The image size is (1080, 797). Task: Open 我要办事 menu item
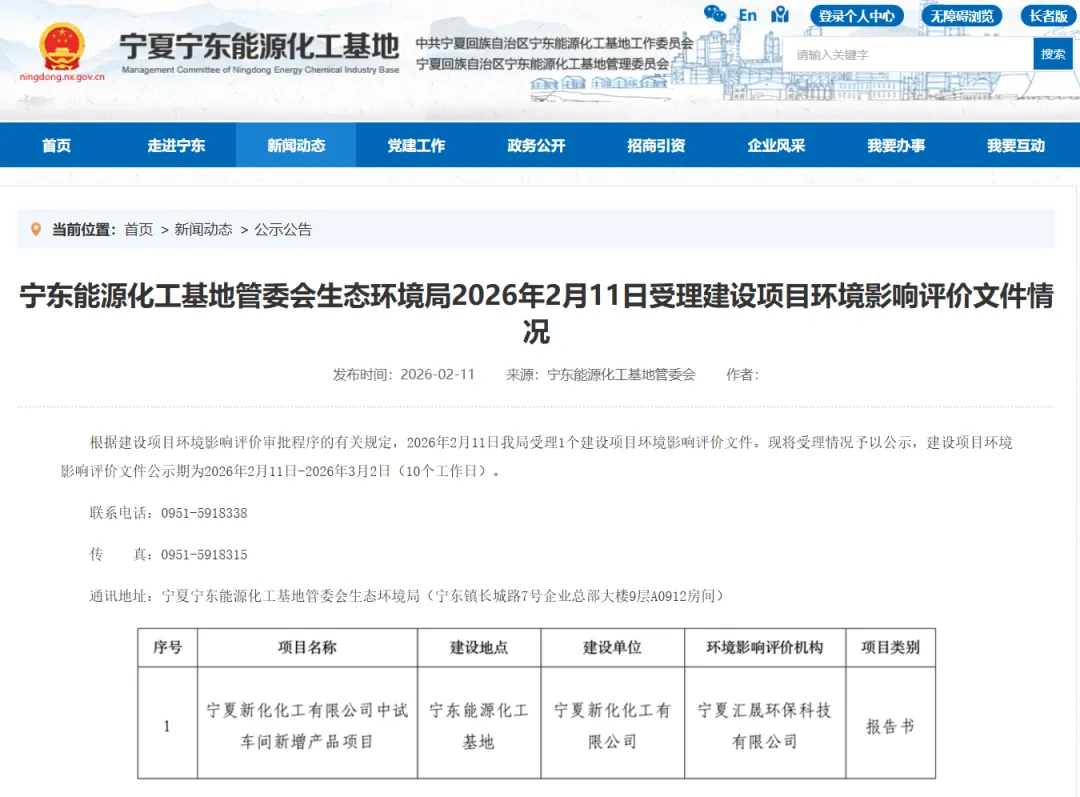[896, 145]
